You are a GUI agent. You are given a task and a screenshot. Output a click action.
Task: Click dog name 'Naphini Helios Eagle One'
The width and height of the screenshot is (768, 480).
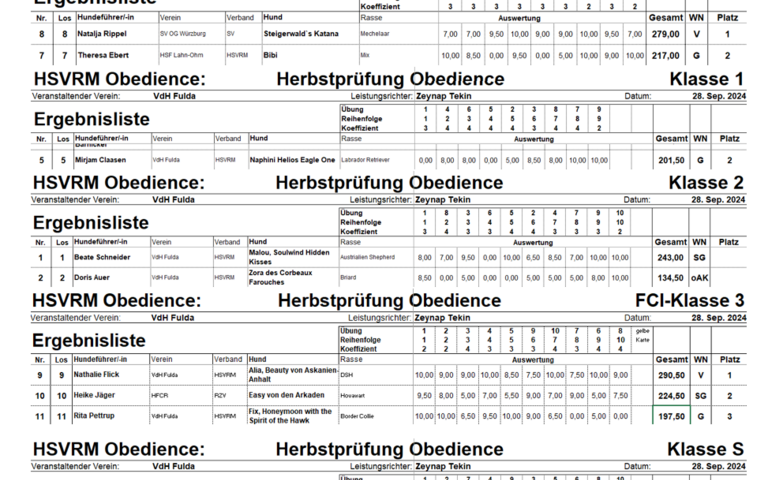tap(292, 160)
